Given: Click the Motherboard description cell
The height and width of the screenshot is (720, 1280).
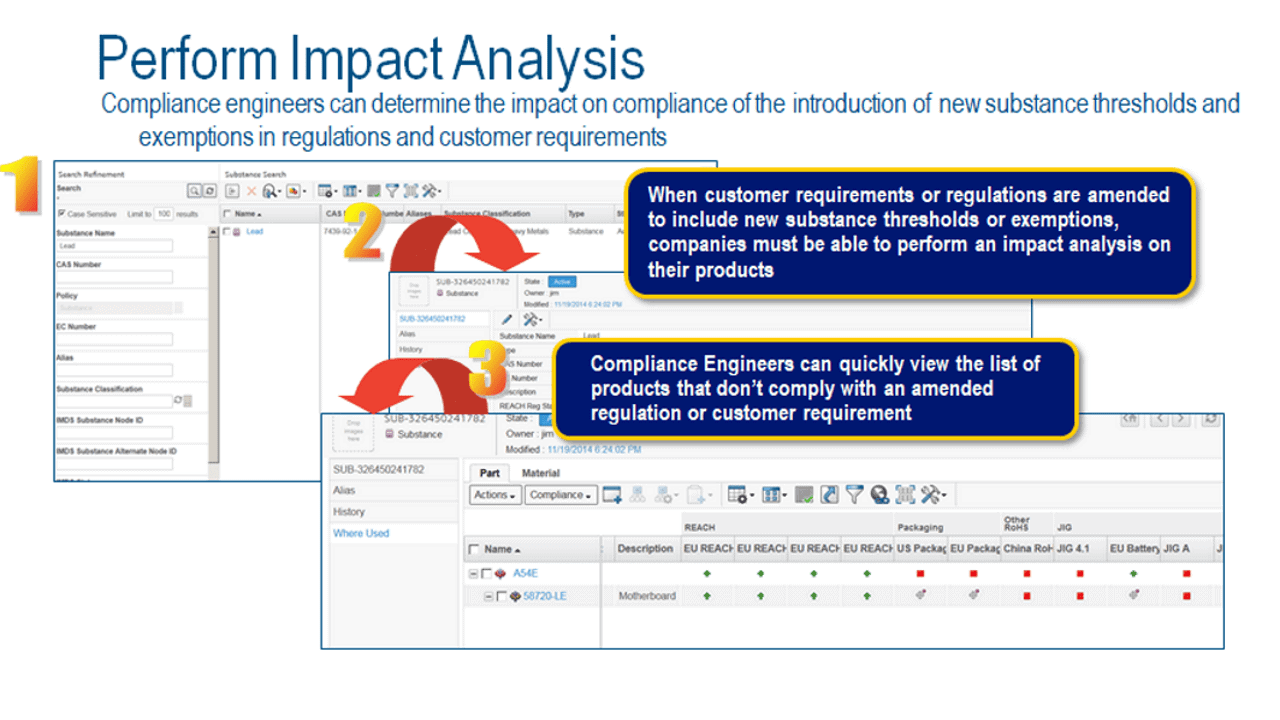Looking at the screenshot, I should [x=647, y=597].
